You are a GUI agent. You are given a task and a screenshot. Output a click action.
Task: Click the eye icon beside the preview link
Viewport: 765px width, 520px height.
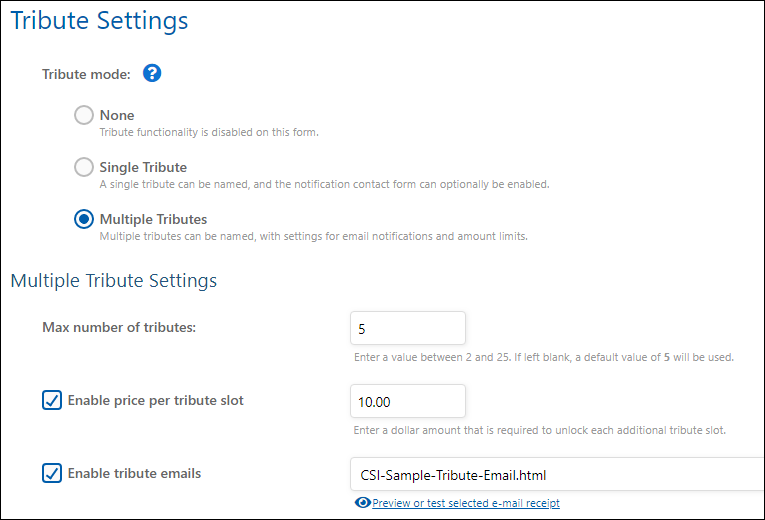362,503
